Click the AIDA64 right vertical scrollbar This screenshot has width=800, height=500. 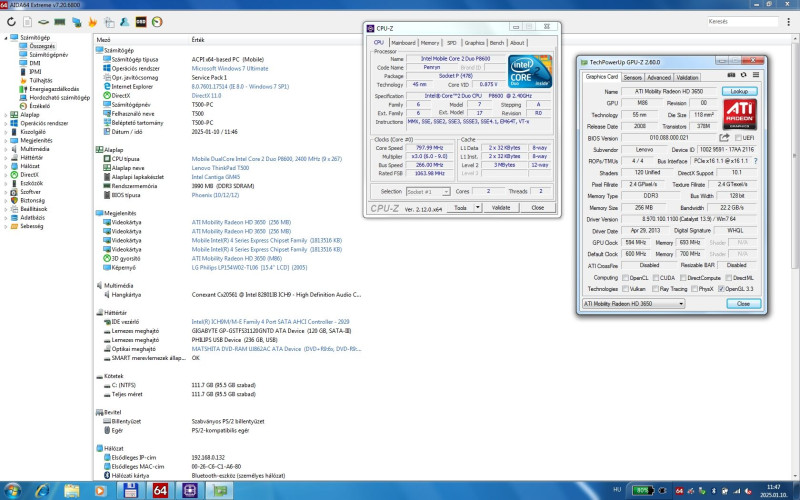coord(795,258)
